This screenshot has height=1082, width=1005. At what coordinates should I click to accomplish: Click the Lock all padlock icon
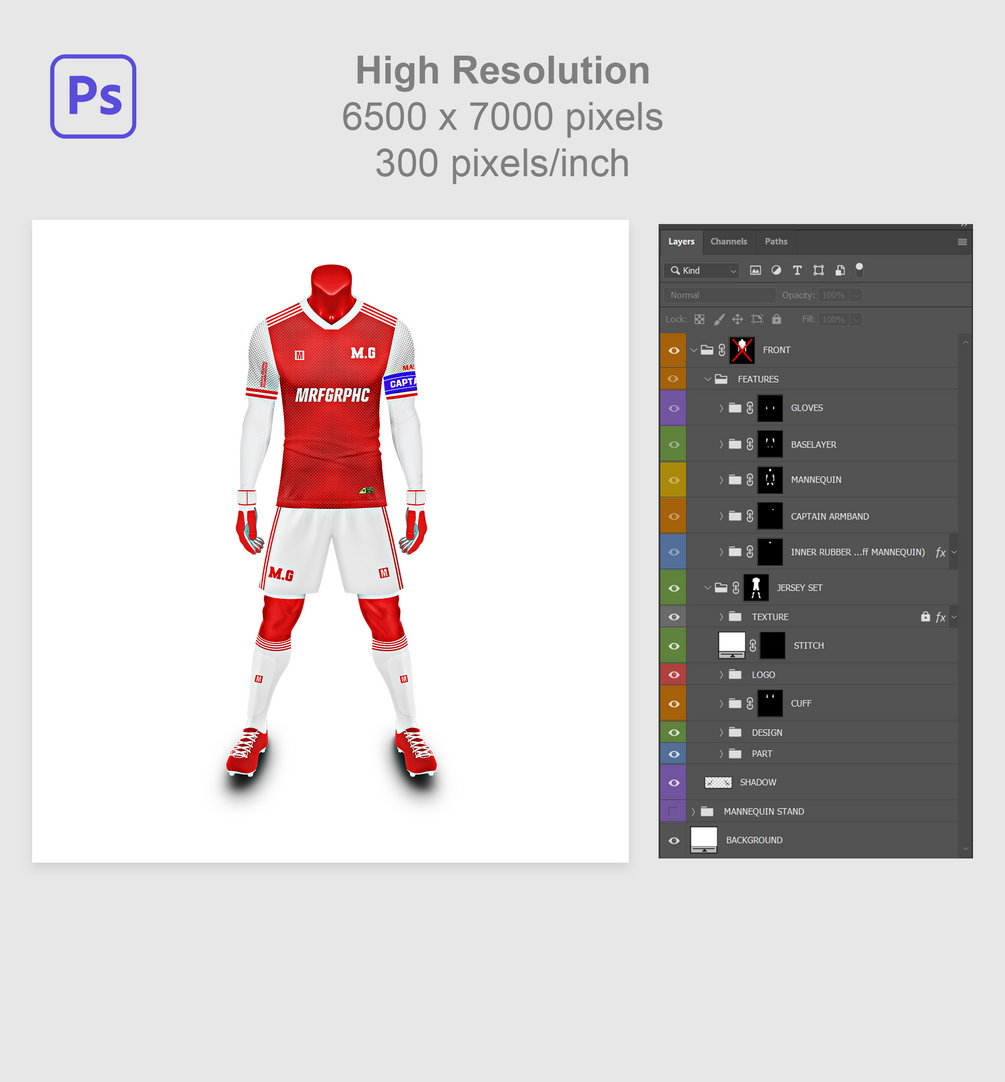tap(777, 319)
